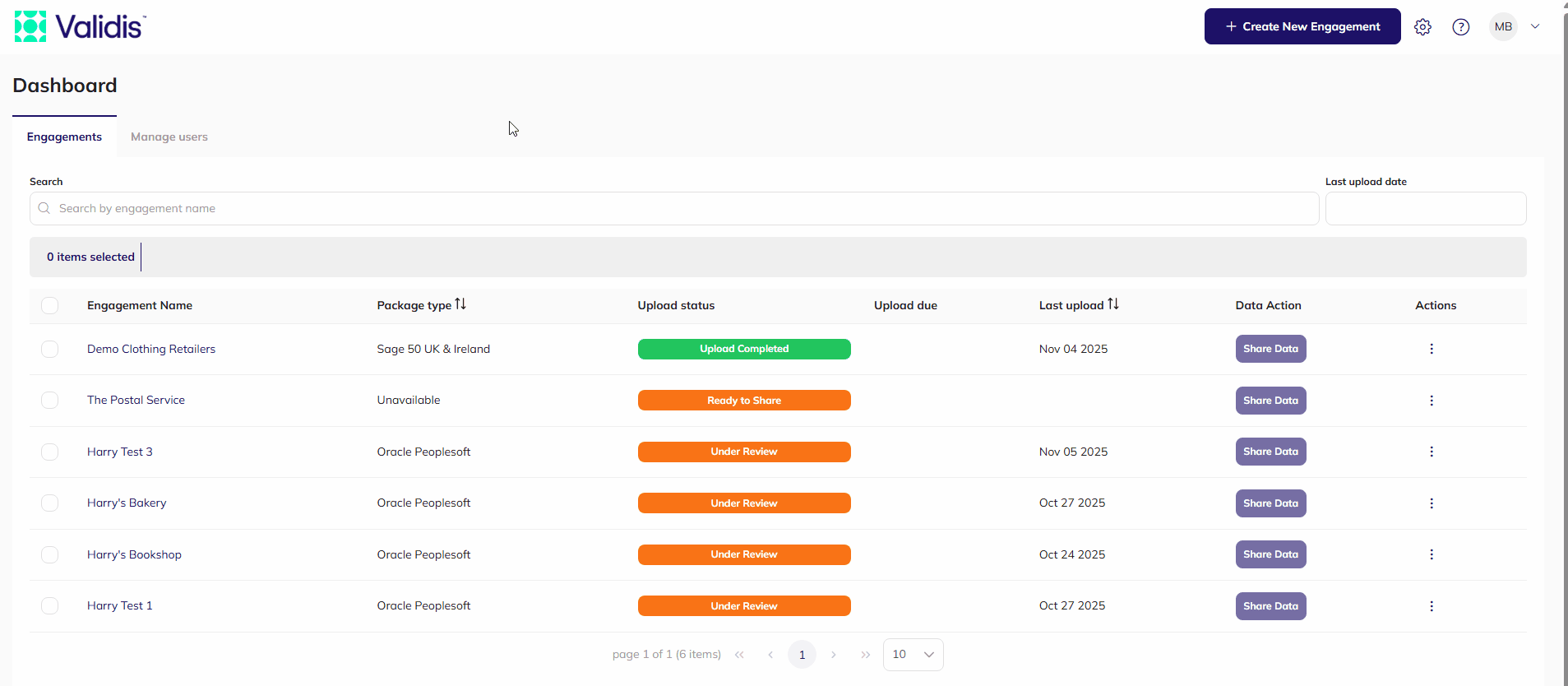The width and height of the screenshot is (1568, 686).
Task: Select Harry's Bakery checkbox
Action: [50, 503]
